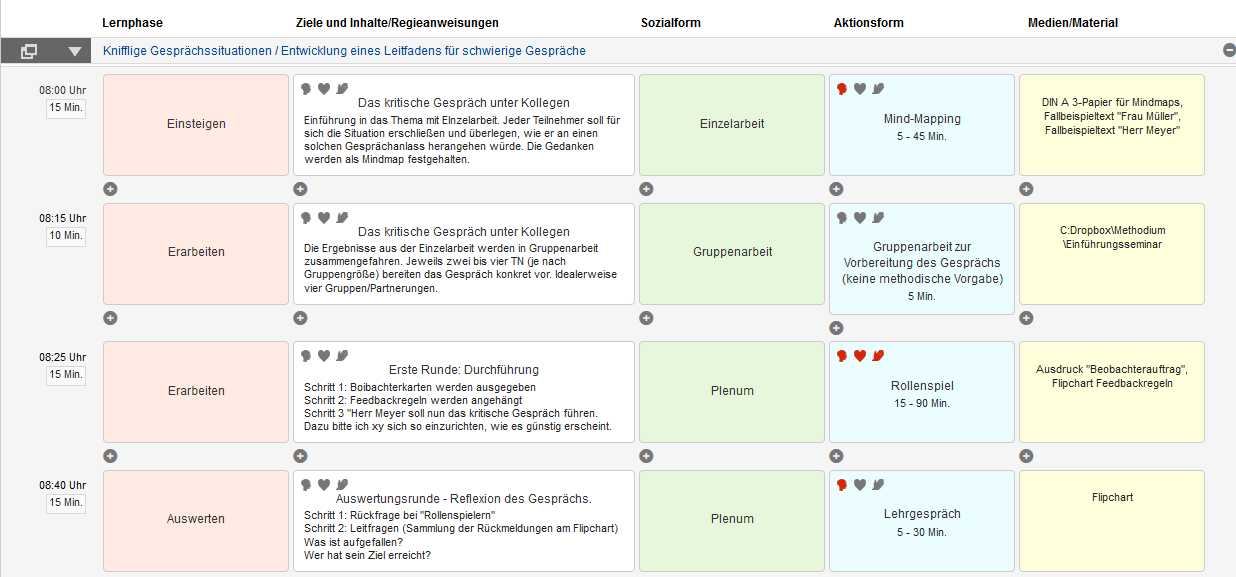Click the Sozialform column header
1236x577 pixels.
(672, 23)
